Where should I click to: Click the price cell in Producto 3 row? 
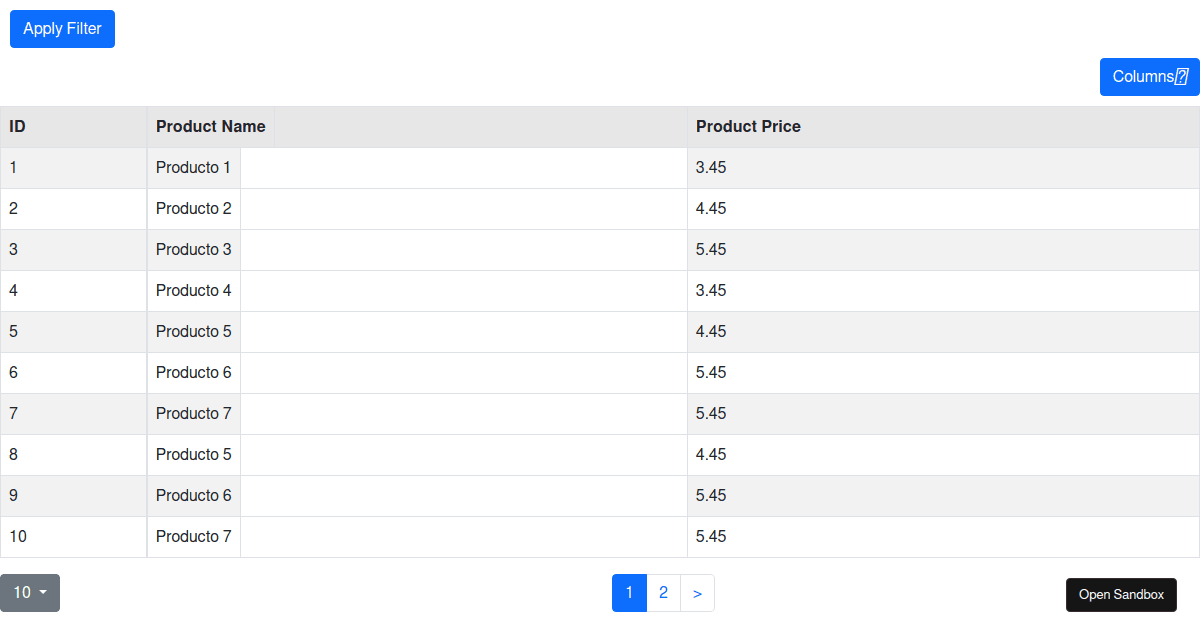(x=942, y=250)
